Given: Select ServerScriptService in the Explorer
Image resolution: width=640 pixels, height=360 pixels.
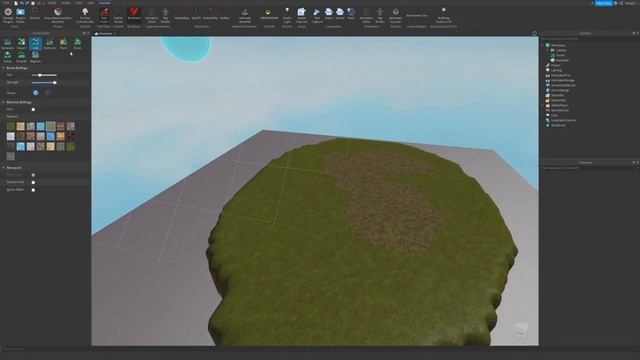Looking at the screenshot, I should (563, 85).
